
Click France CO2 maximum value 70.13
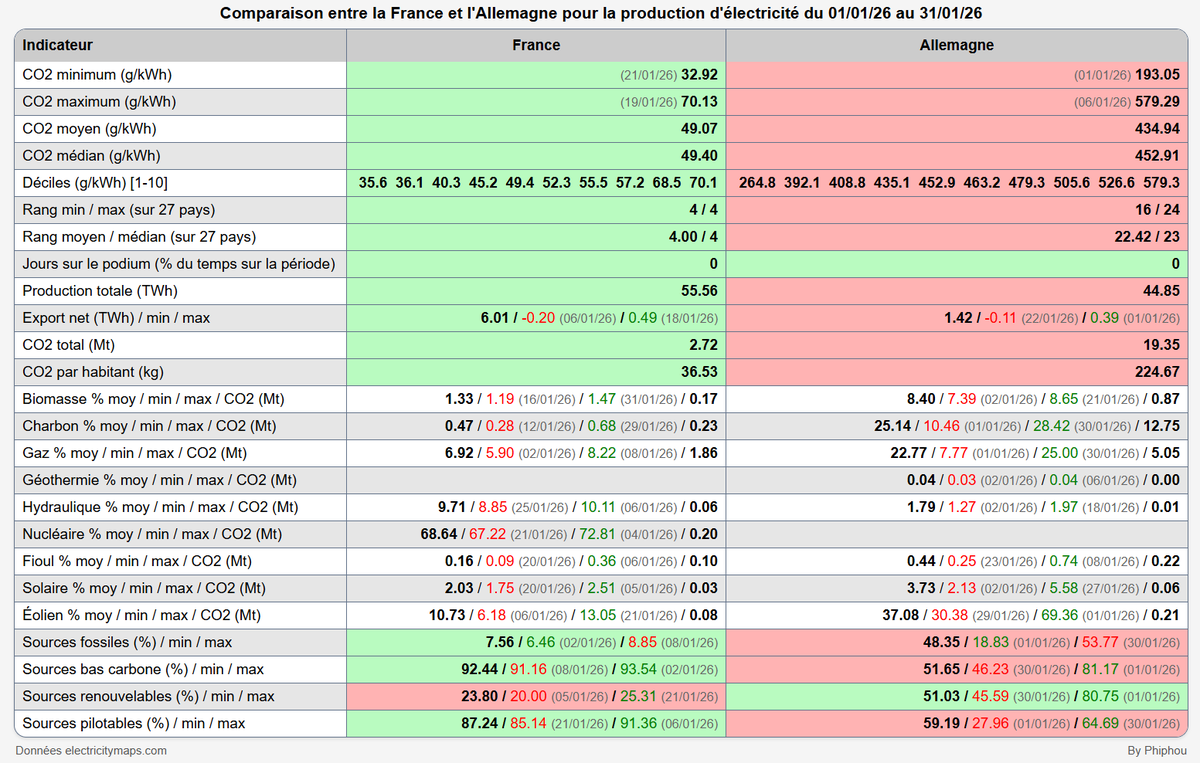700,101
